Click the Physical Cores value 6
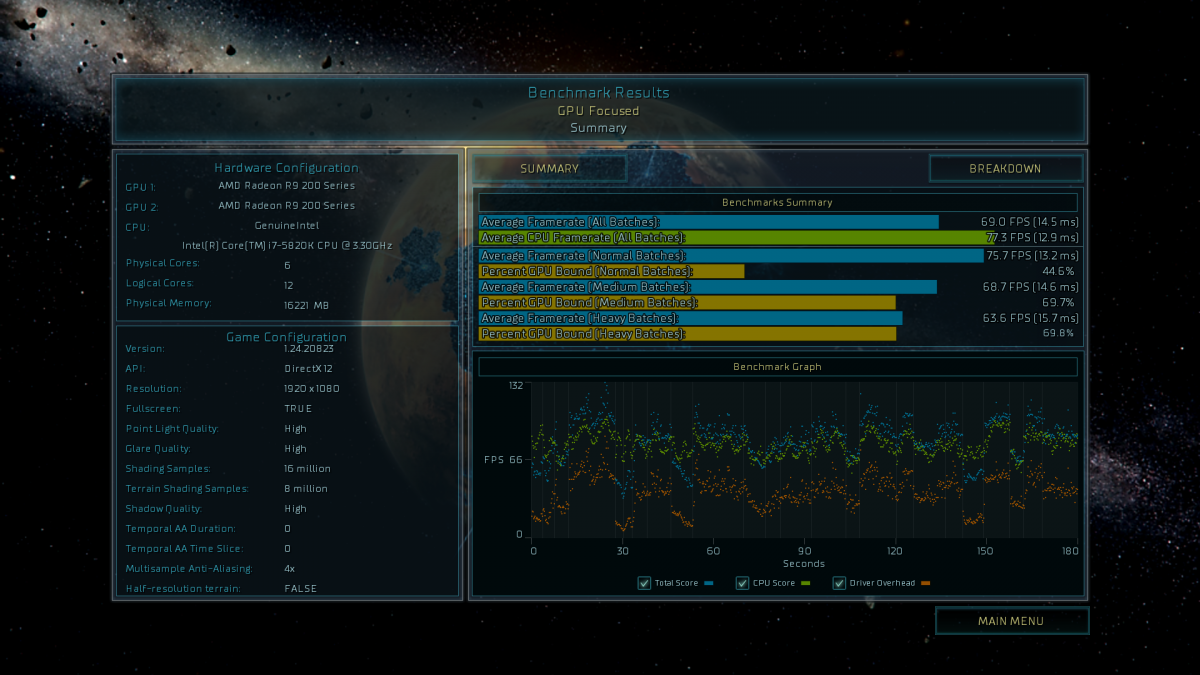 click(x=287, y=265)
